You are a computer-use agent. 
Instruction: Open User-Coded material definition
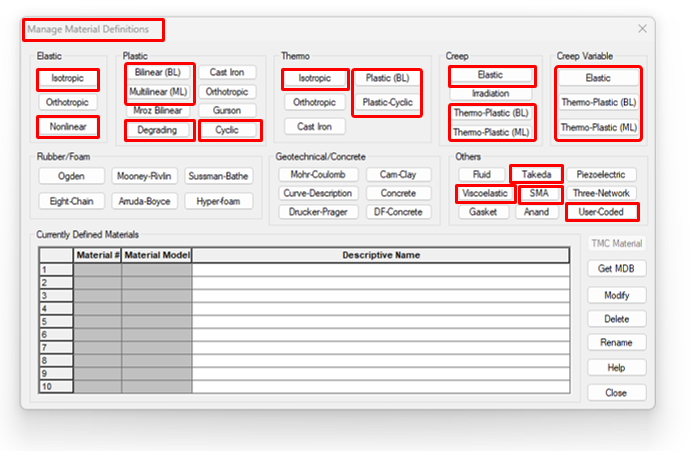pos(601,212)
